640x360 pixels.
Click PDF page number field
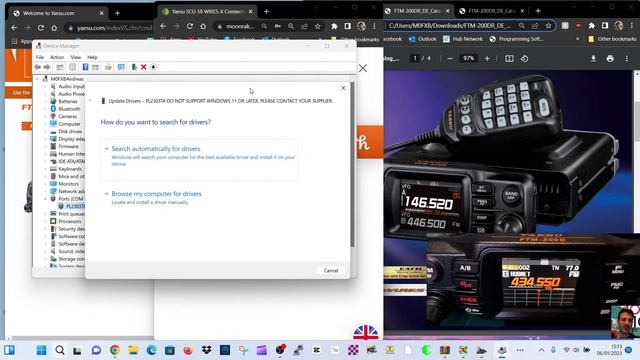[415, 58]
